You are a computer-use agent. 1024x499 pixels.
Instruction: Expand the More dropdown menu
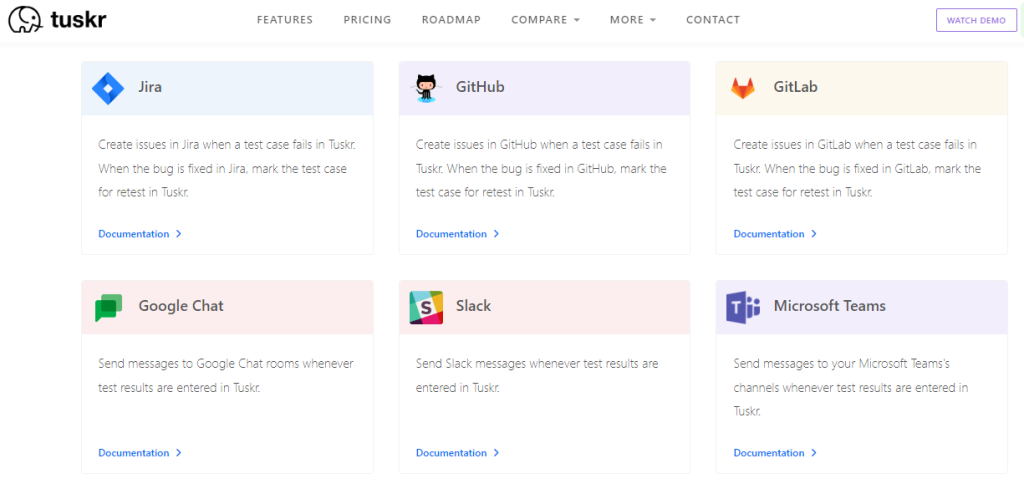[x=633, y=20]
